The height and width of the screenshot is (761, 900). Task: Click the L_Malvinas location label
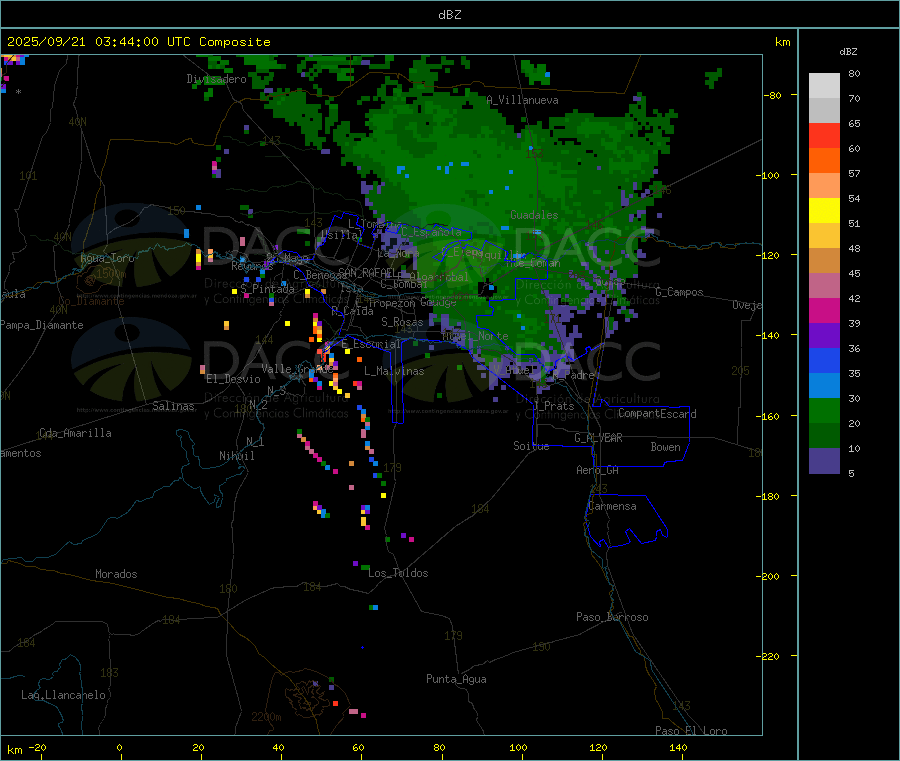pyautogui.click(x=394, y=371)
